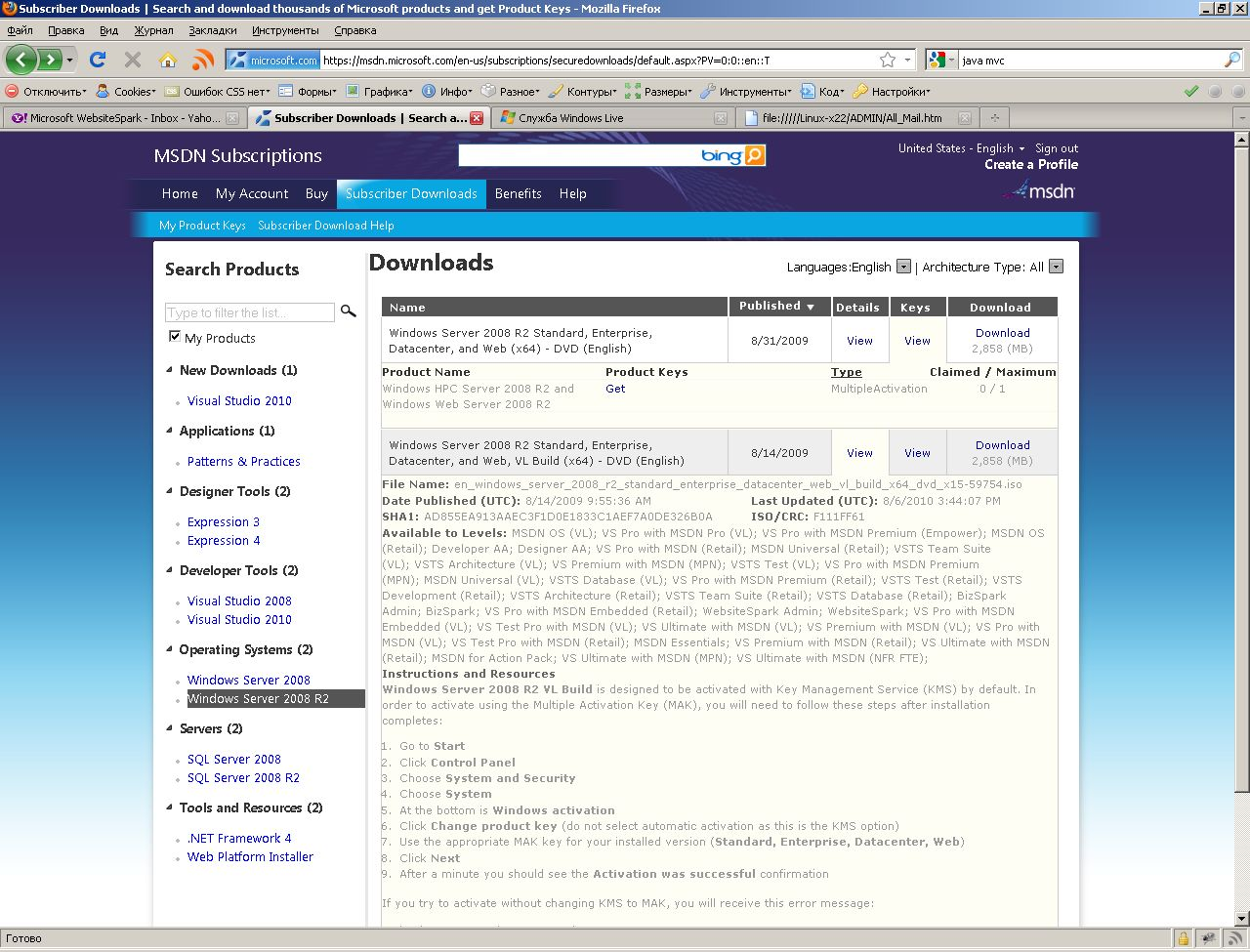Switch to the Microsoft WebsiteSpark Inbox tab
This screenshot has height=952, width=1250.
tap(124, 118)
